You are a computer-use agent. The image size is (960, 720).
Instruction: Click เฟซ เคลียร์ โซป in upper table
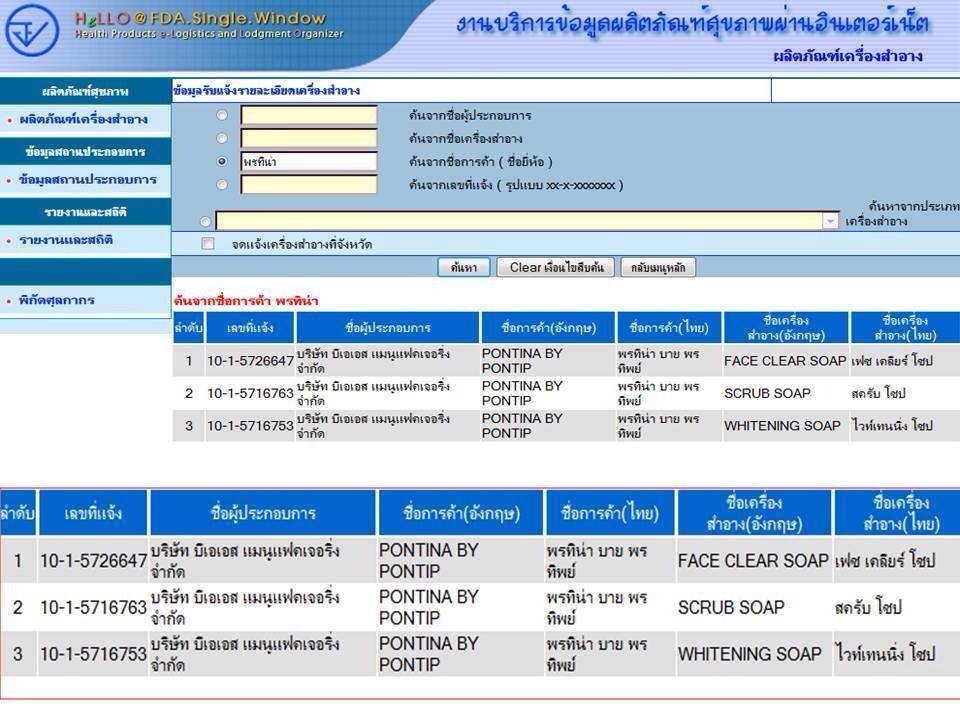pyautogui.click(x=892, y=361)
